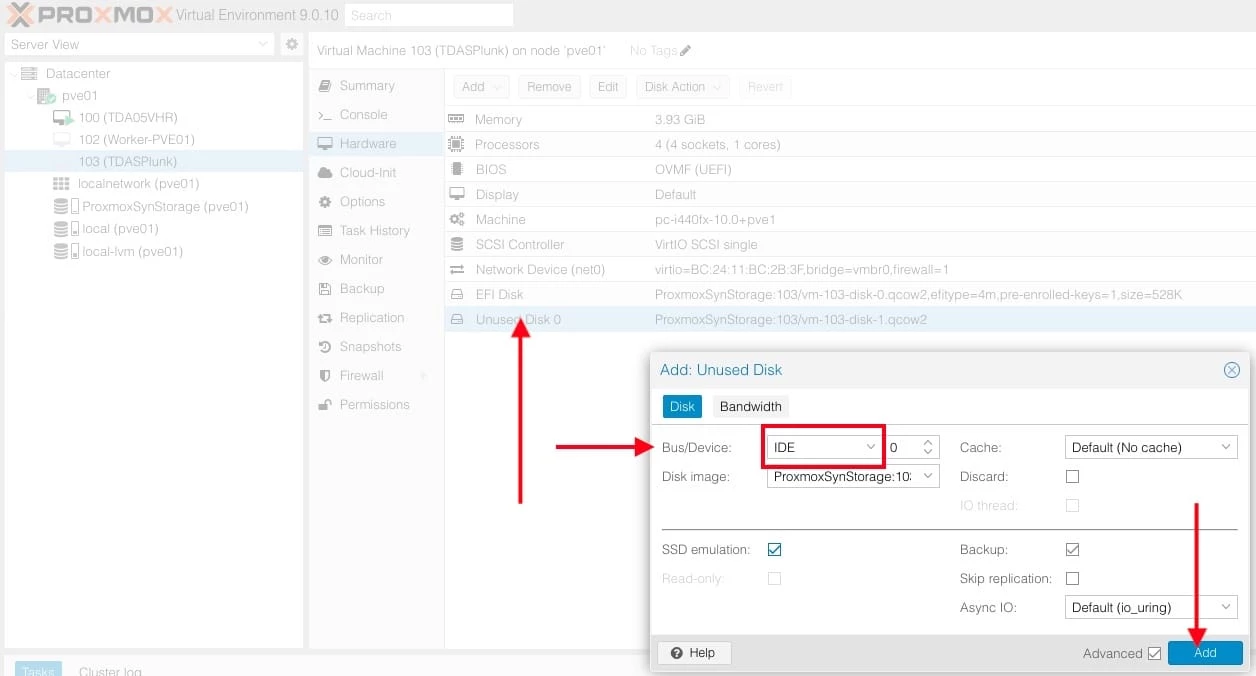Open the Async IO dropdown
Viewport: 1256px width, 676px height.
pyautogui.click(x=1151, y=607)
